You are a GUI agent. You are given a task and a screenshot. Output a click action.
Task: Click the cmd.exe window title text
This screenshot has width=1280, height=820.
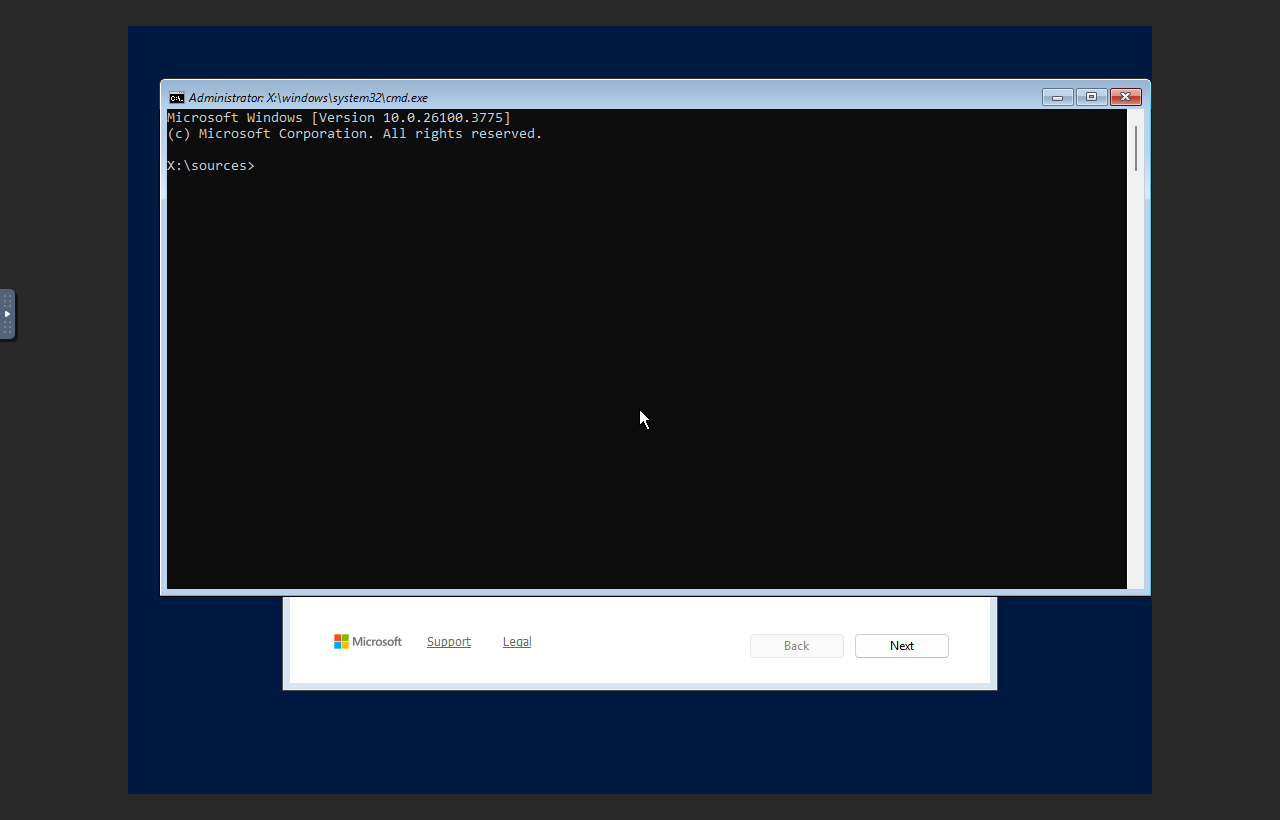(308, 98)
